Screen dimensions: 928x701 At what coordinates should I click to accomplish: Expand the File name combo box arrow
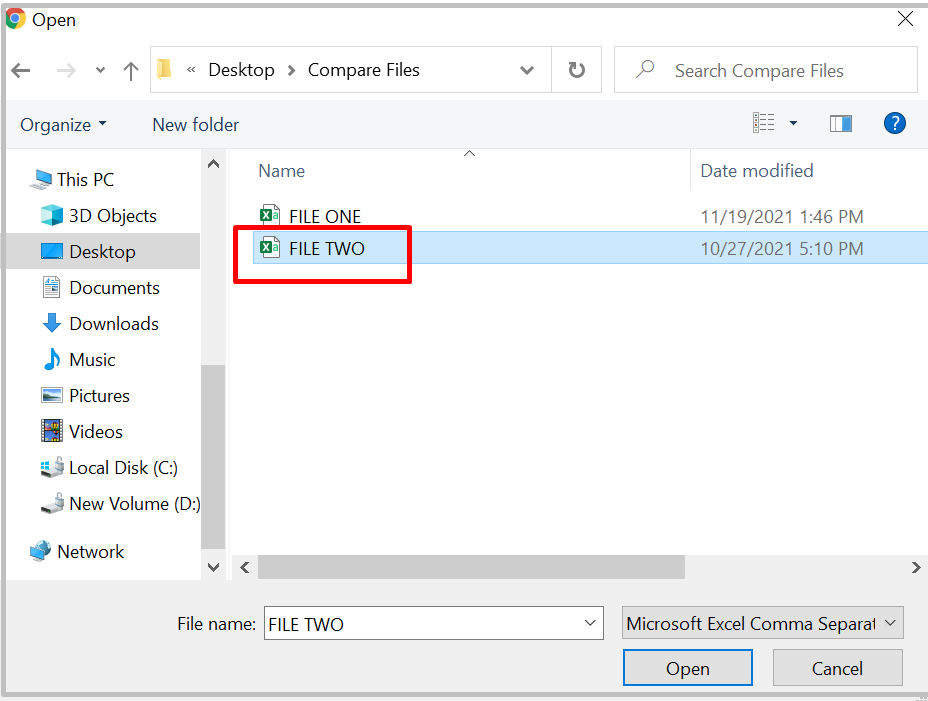point(590,622)
